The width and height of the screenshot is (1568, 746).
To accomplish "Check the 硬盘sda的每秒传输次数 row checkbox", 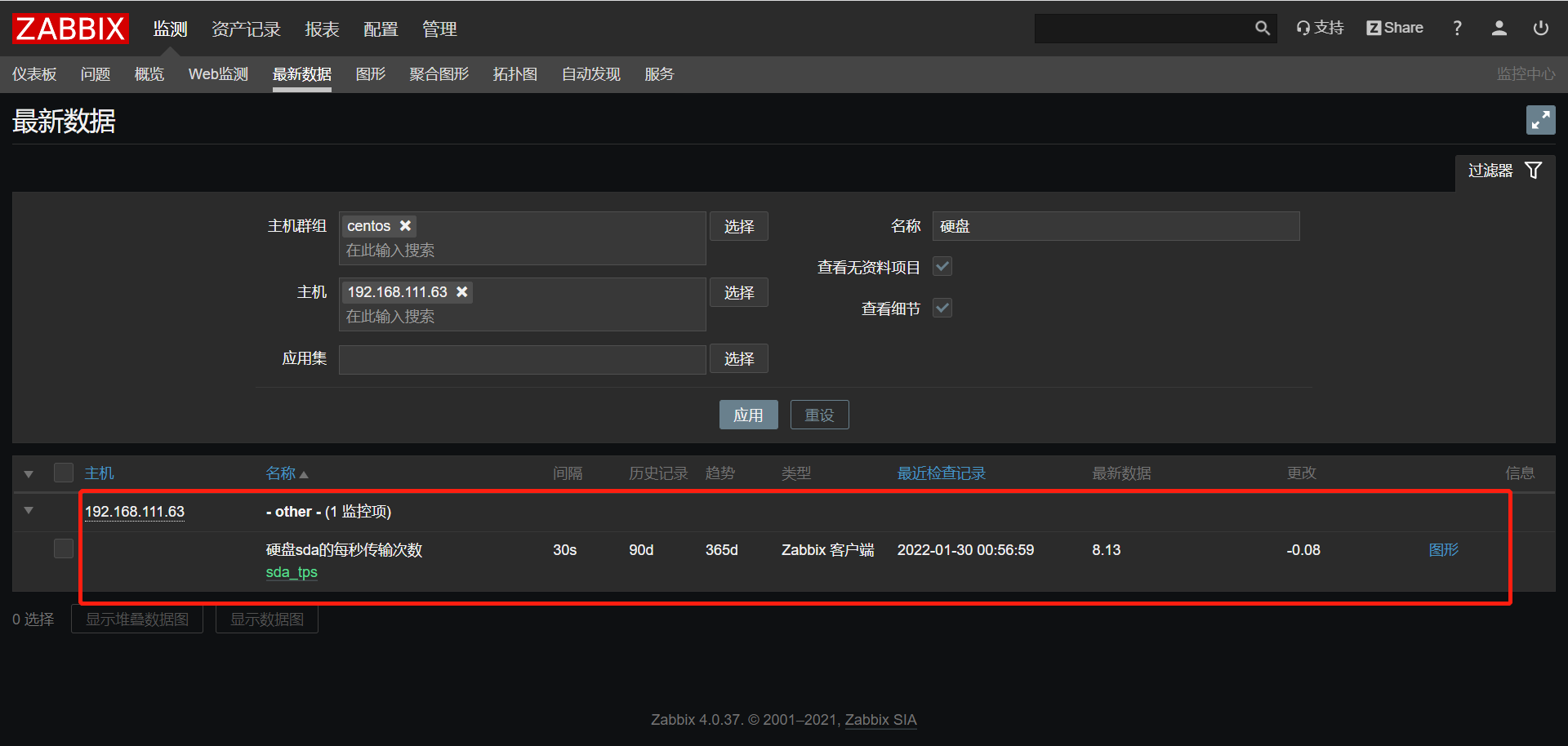I will click(64, 548).
